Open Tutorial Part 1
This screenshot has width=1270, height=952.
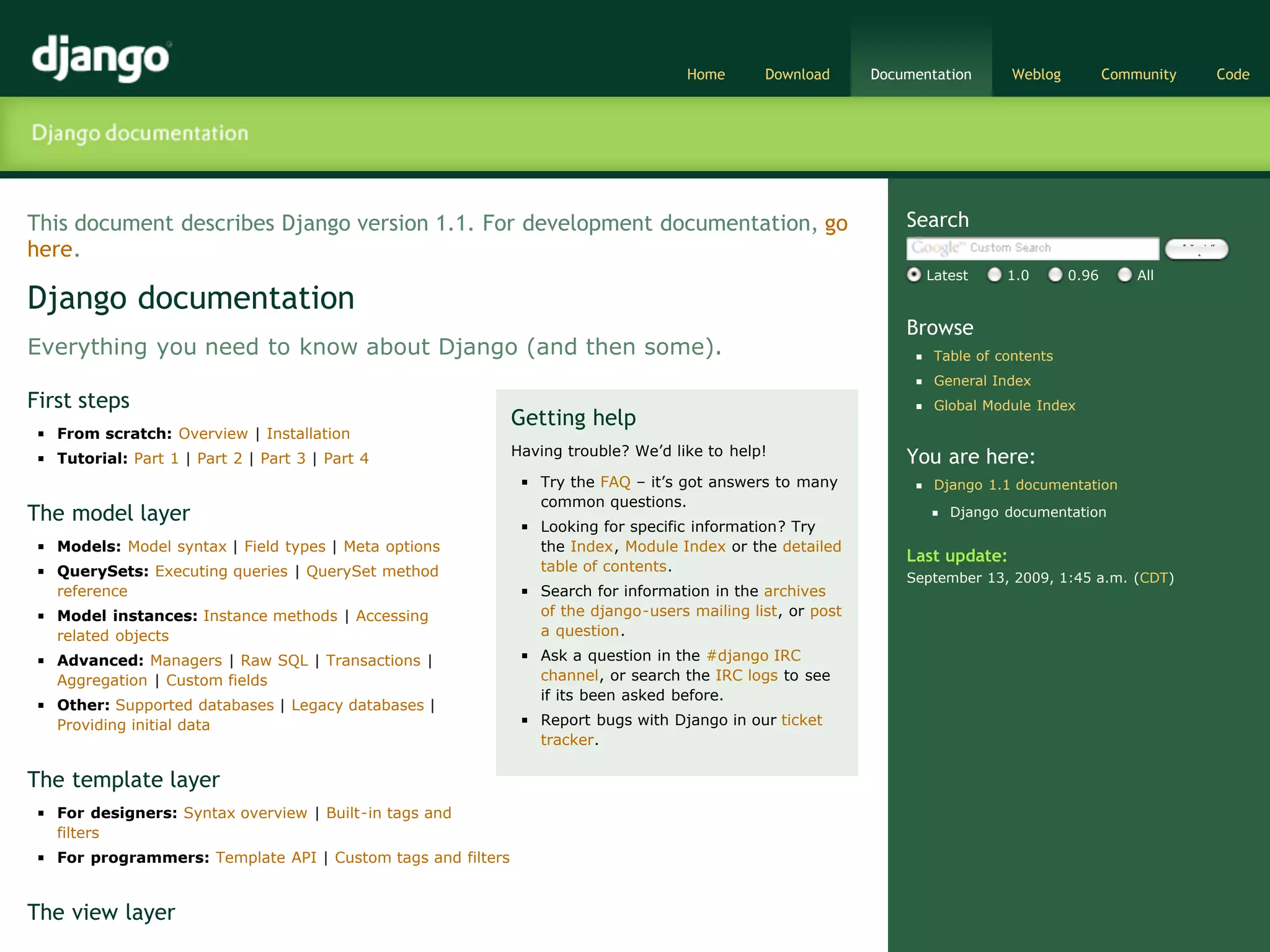156,458
